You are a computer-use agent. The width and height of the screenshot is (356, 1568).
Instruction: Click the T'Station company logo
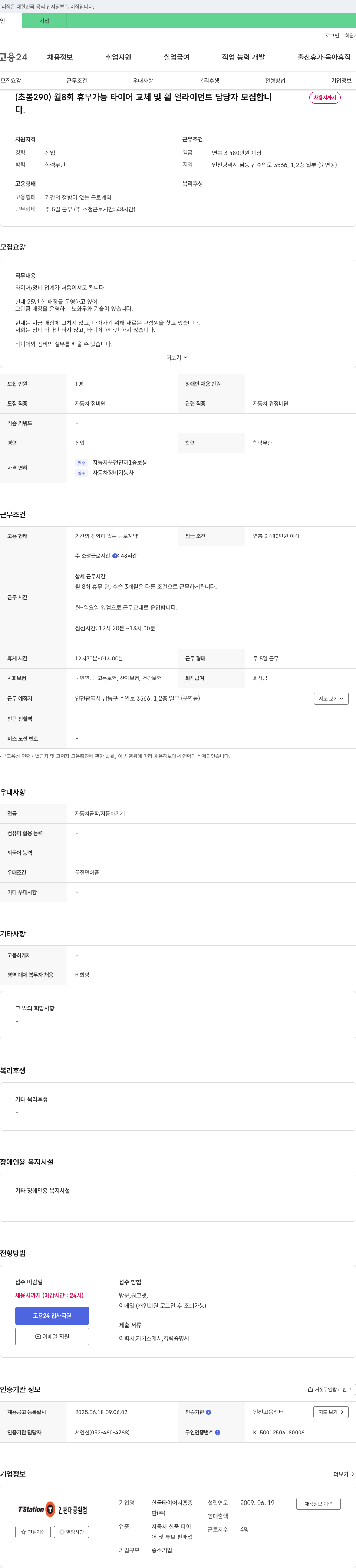click(52, 1510)
